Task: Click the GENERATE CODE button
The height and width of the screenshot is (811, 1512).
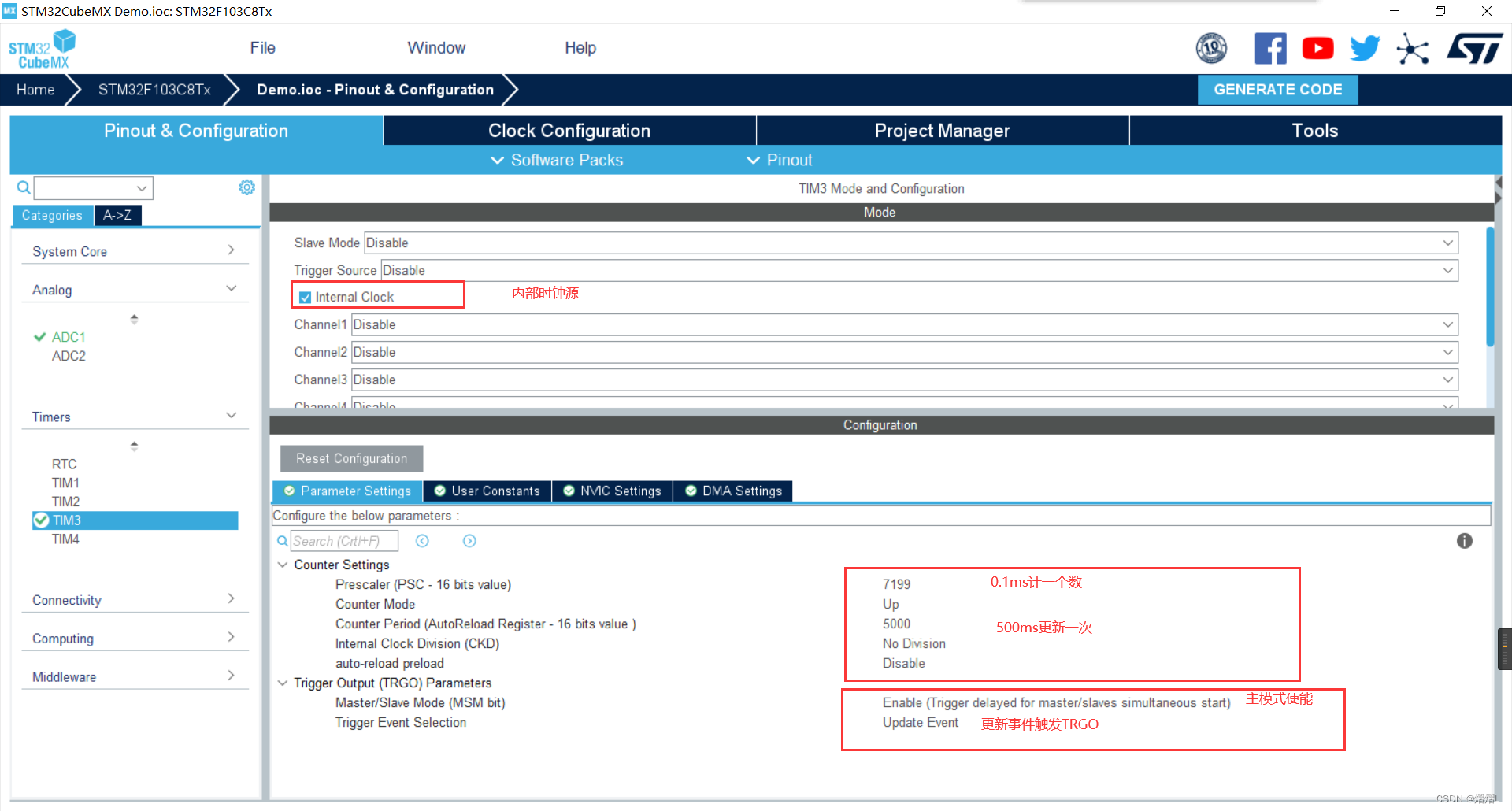Action: pos(1277,90)
